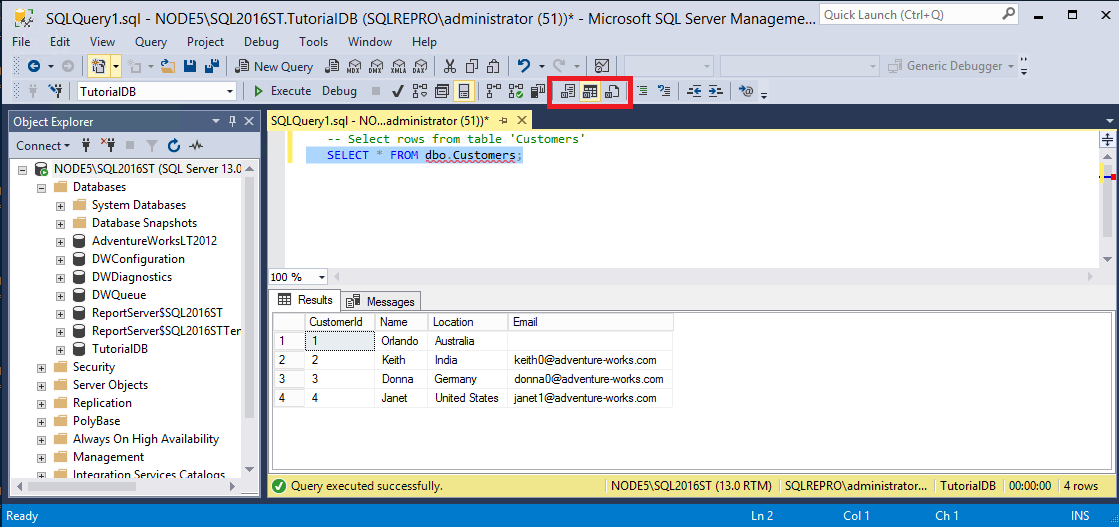Expand the Security folder node

[x=41, y=367]
